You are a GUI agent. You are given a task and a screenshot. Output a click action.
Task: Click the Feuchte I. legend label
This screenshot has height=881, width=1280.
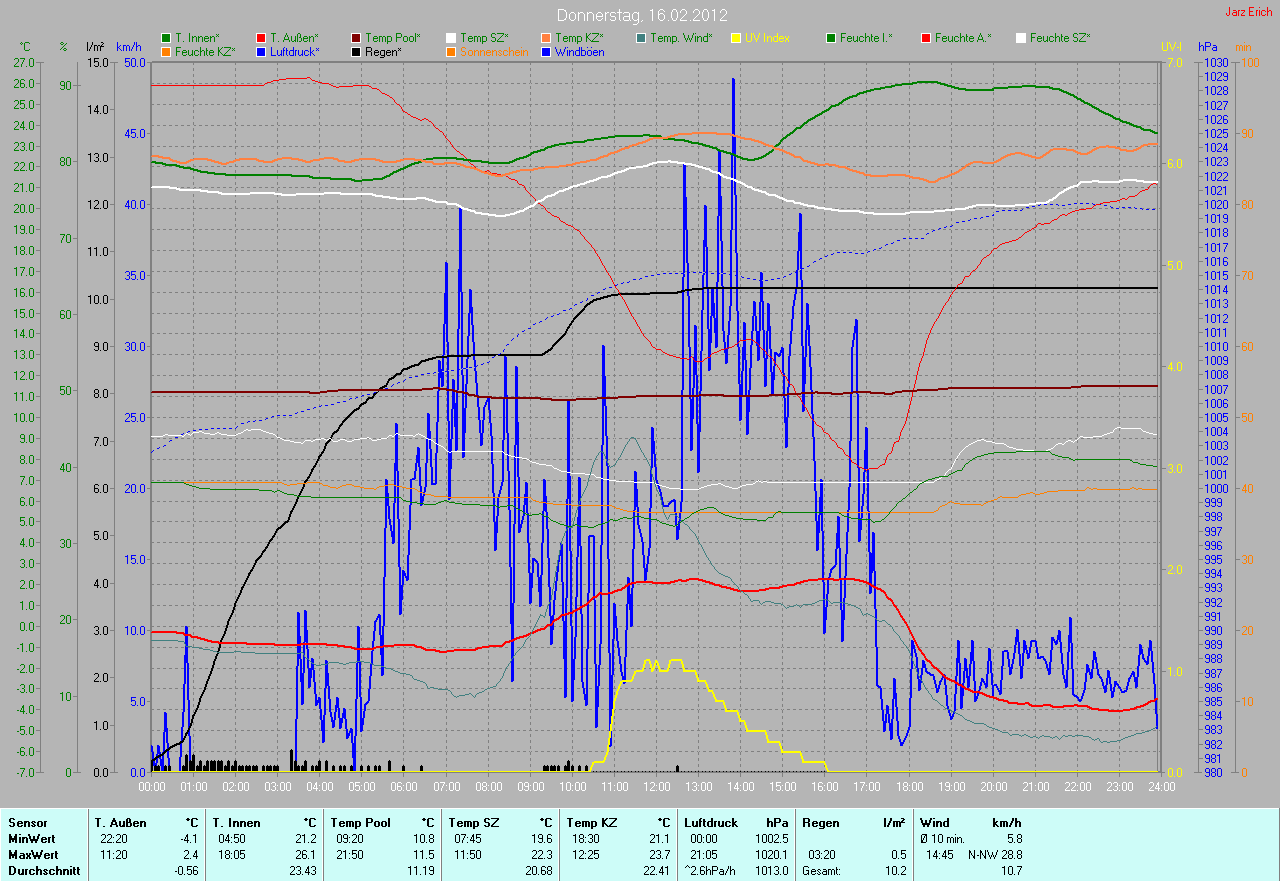866,38
